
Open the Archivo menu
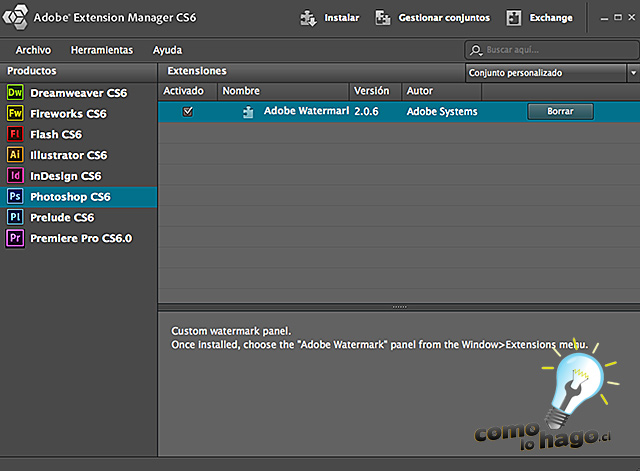33,50
